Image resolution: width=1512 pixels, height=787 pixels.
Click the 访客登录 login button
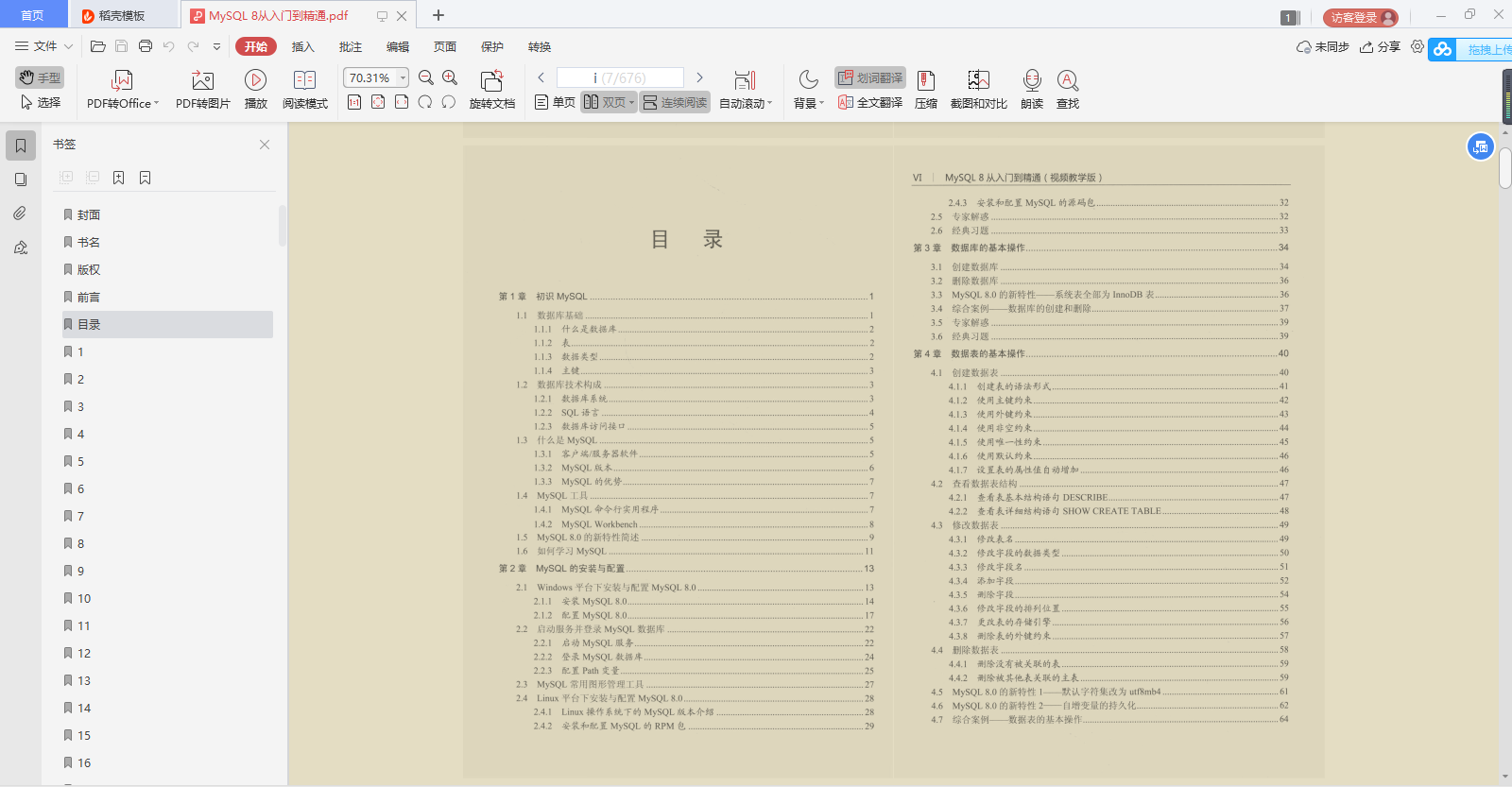(1360, 17)
